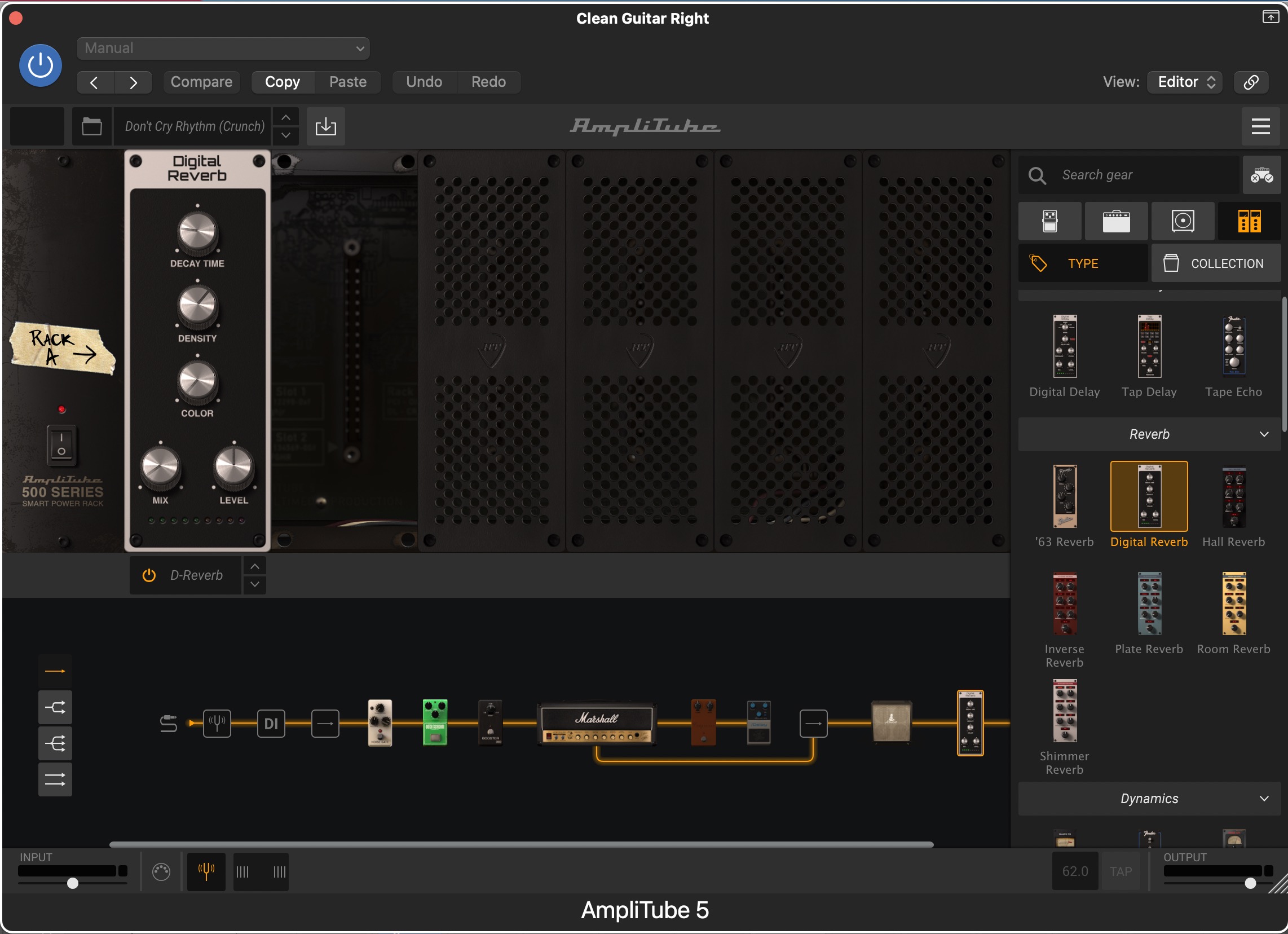Open the Manual preset dropdown
Screen dimensions: 1288x934
pos(223,49)
